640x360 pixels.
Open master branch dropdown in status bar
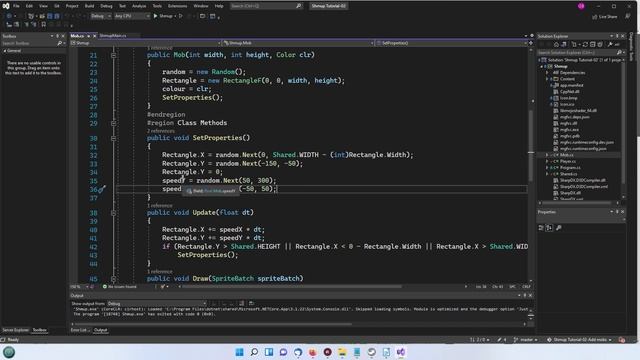click(525, 340)
